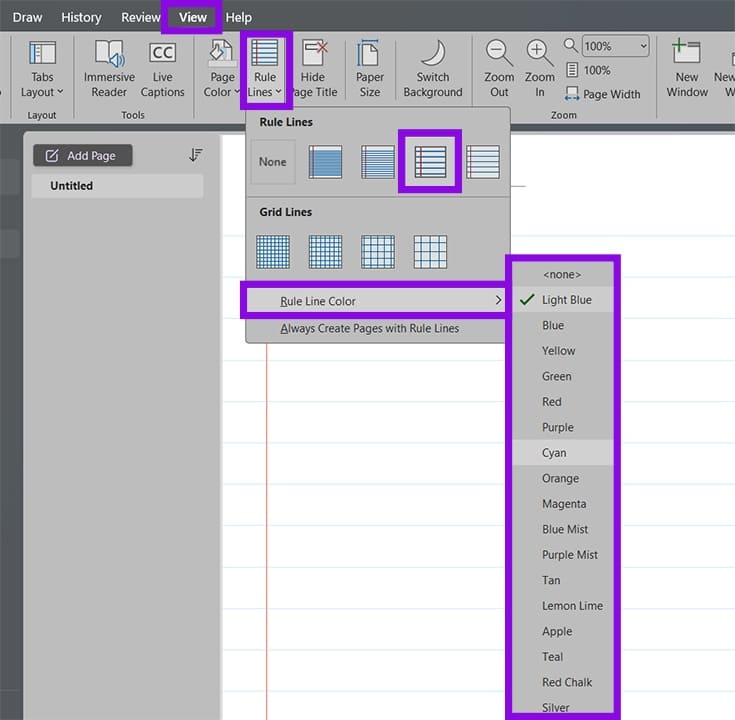Switch Background to dark mode
735x720 pixels.
(x=433, y=69)
